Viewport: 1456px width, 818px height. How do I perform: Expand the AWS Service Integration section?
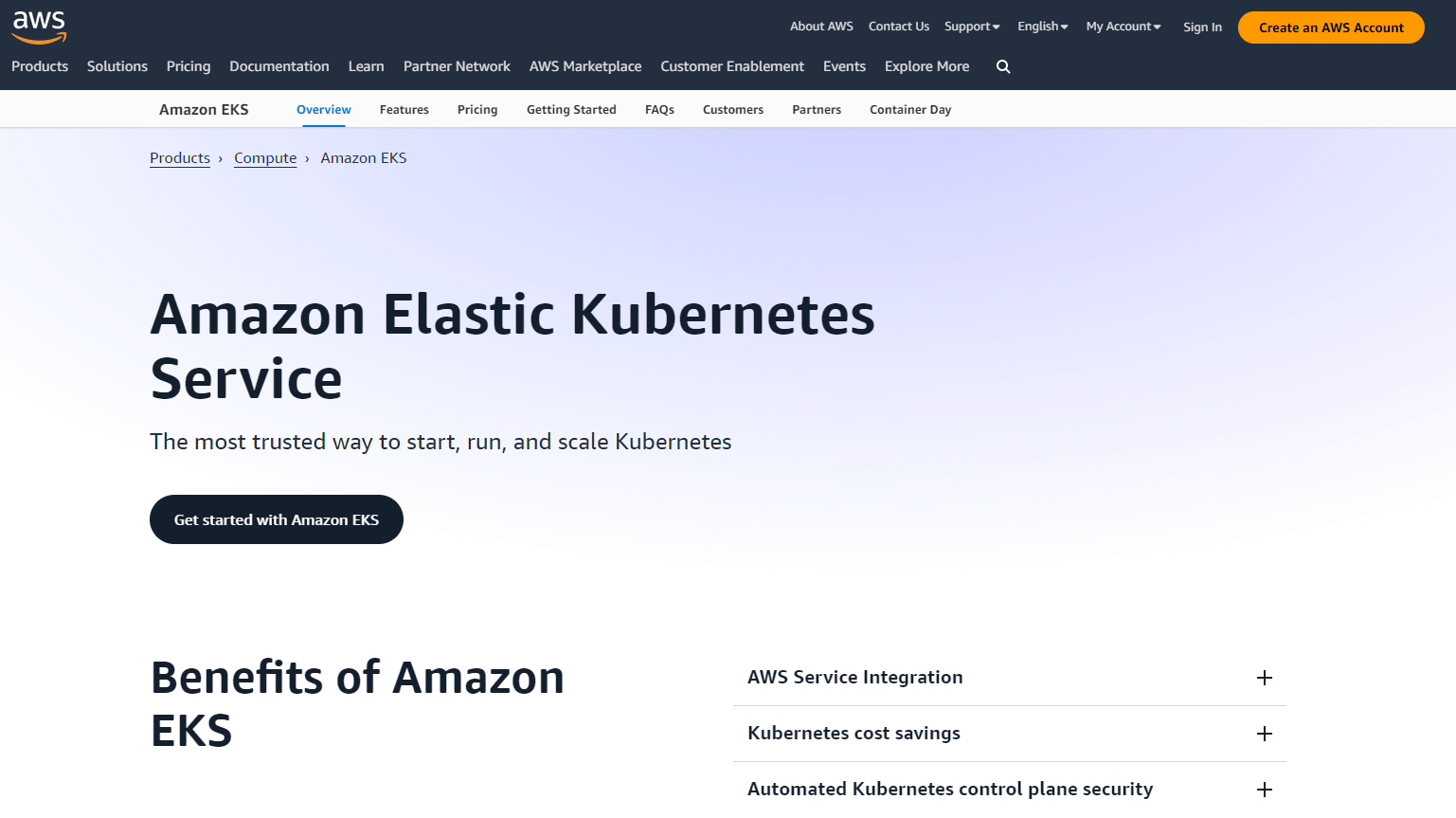pyautogui.click(x=855, y=678)
